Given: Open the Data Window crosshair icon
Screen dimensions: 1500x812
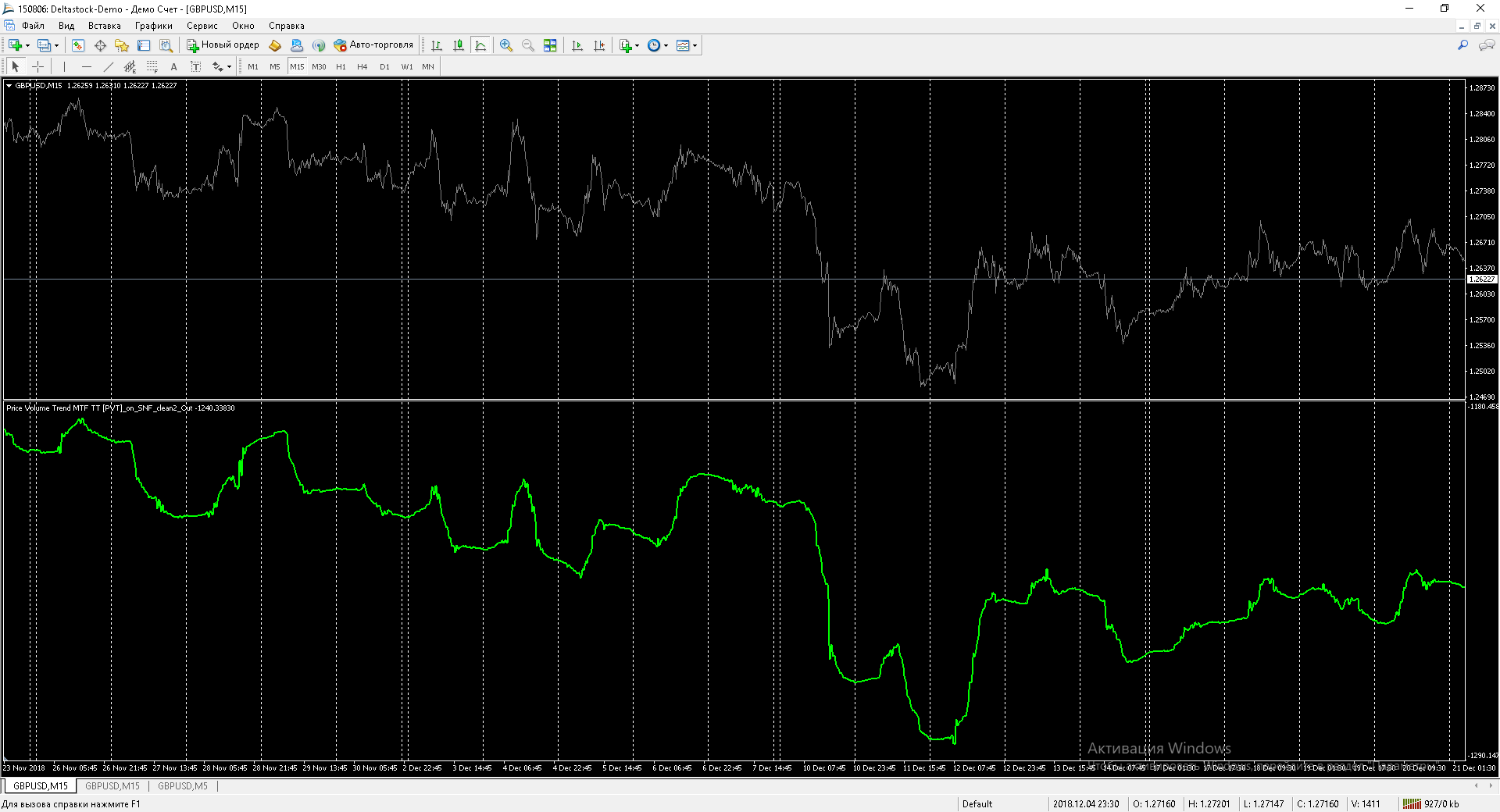Looking at the screenshot, I should [100, 45].
